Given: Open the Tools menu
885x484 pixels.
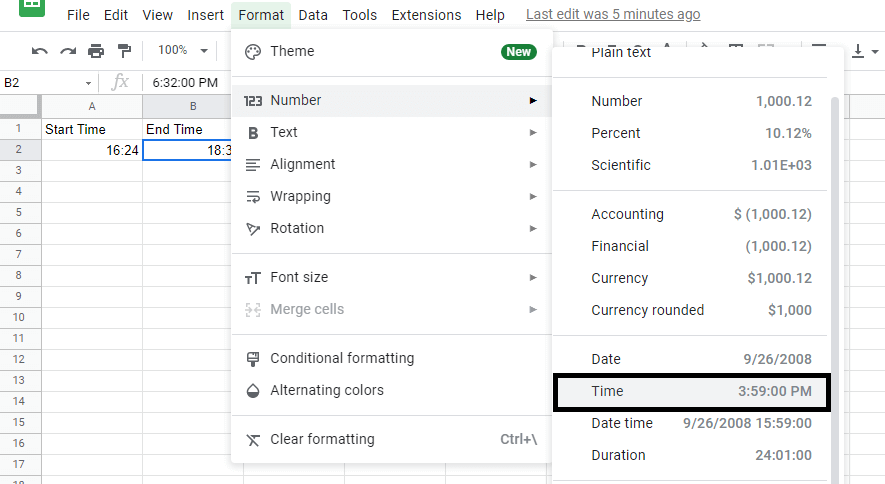Looking at the screenshot, I should tap(360, 15).
